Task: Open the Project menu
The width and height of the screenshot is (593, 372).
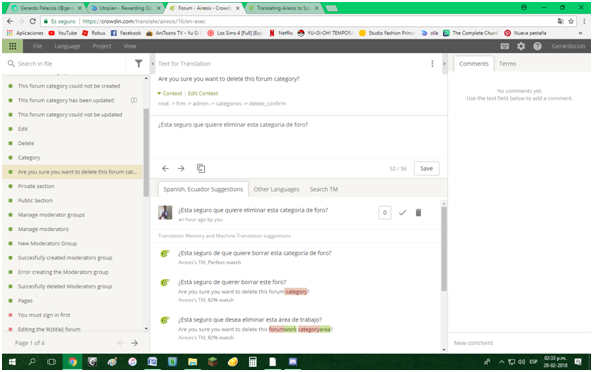Action: tap(102, 46)
